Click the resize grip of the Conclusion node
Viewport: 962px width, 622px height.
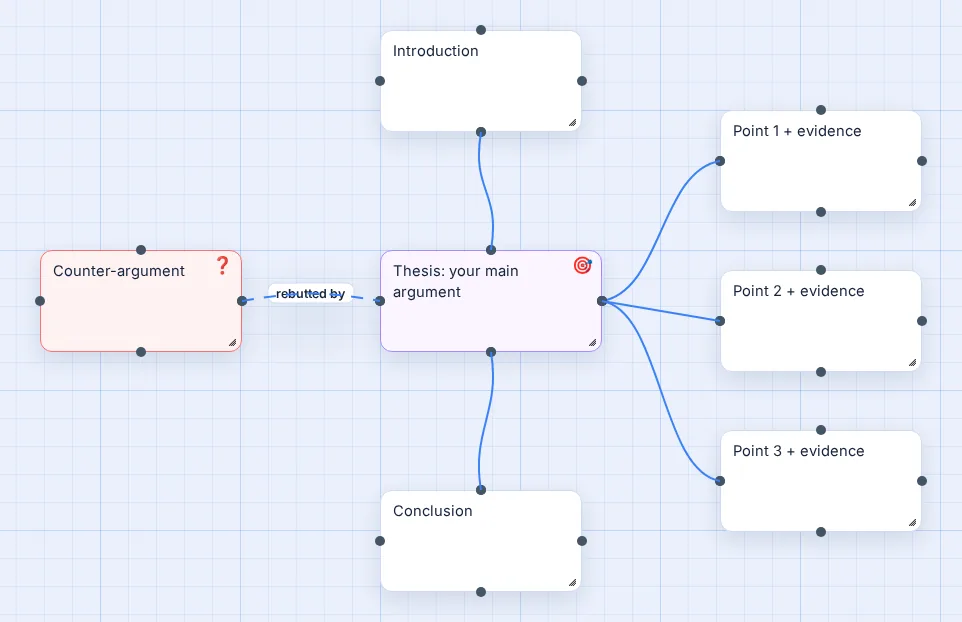point(572,582)
